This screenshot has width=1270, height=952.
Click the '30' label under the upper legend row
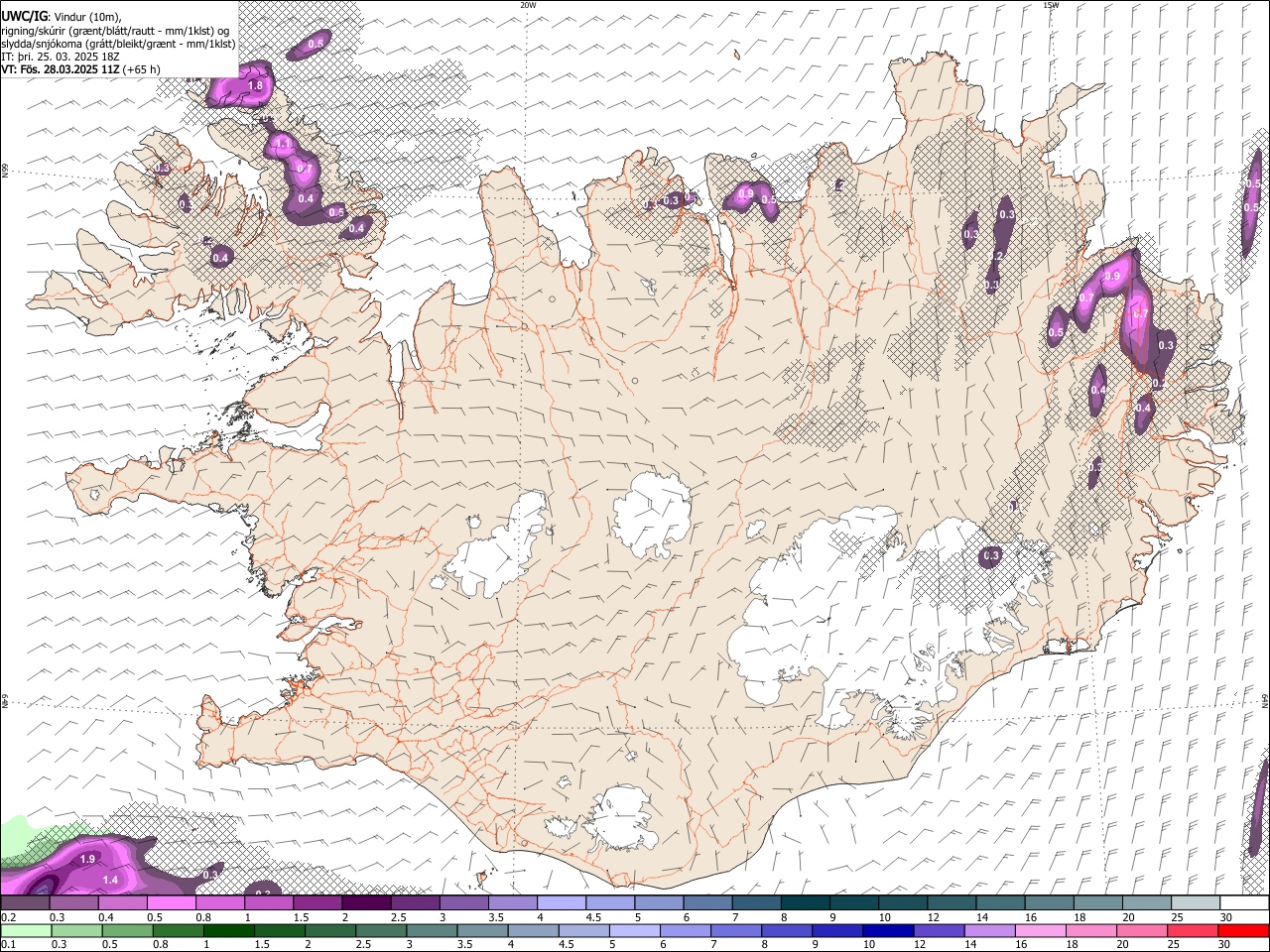[x=1226, y=917]
